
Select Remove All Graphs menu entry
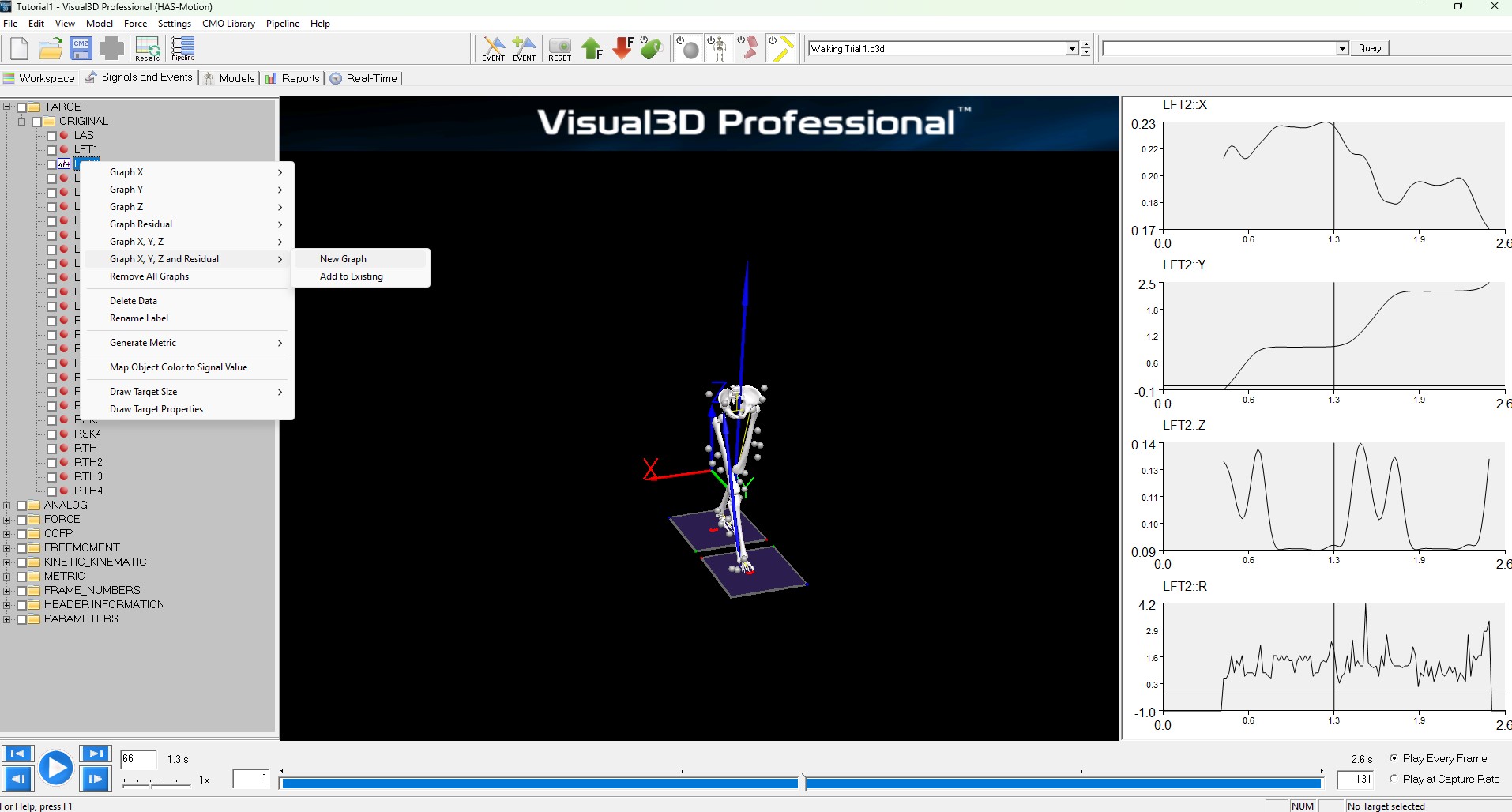(189, 276)
